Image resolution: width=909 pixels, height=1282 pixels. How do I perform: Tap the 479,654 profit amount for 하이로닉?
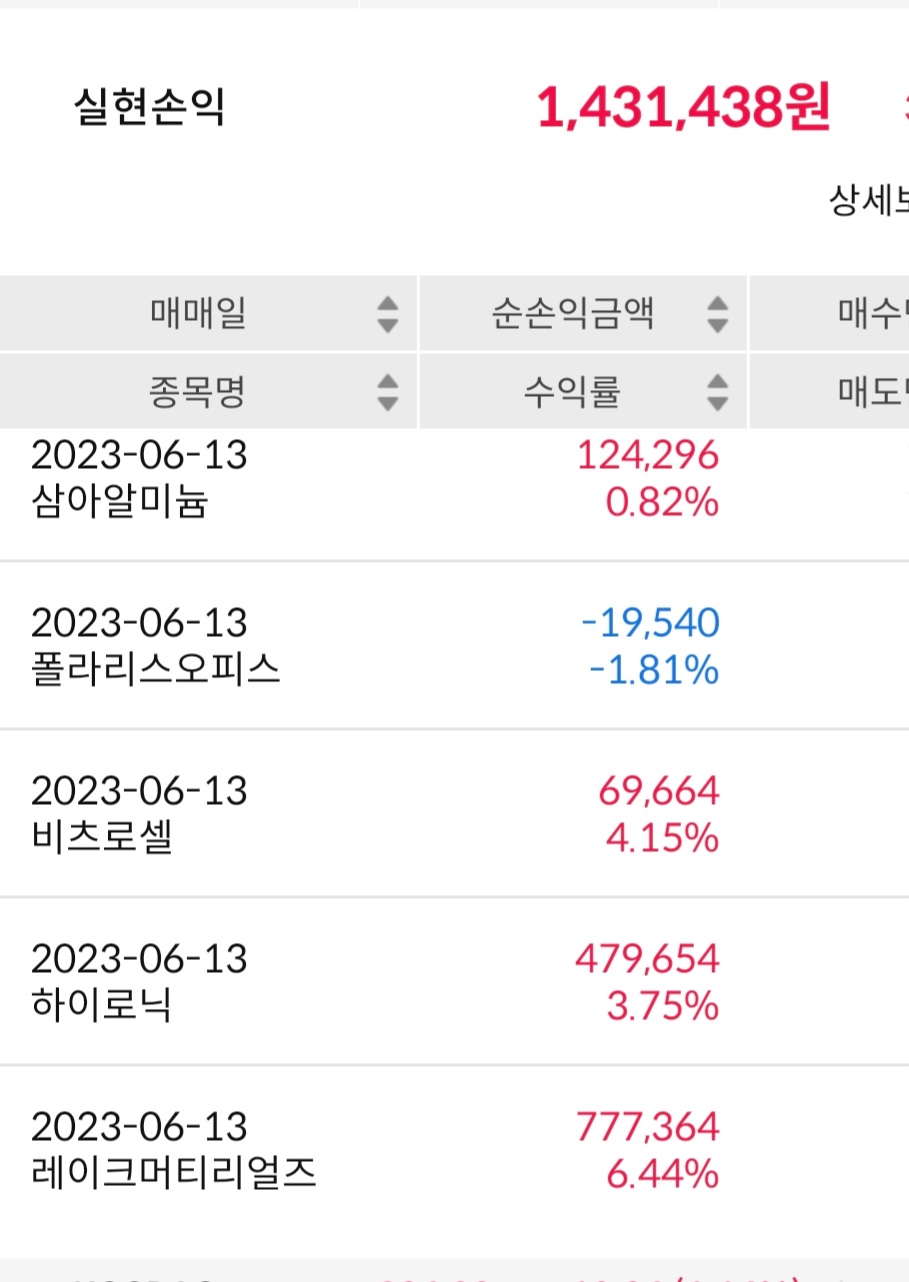pos(646,960)
